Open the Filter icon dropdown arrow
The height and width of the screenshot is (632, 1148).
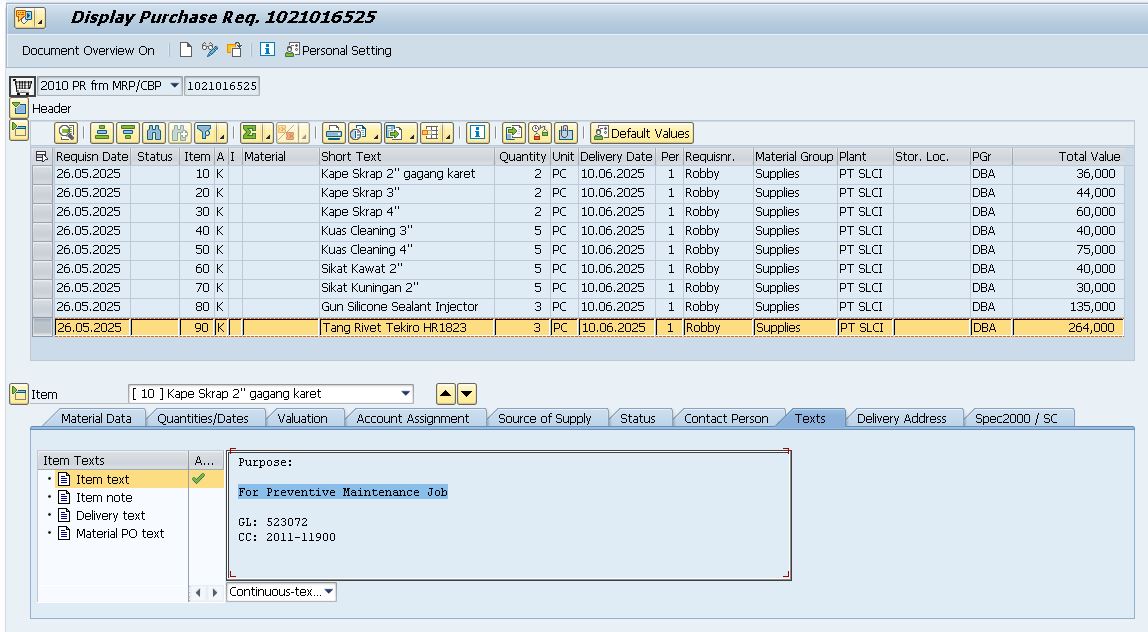pyautogui.click(x=222, y=135)
